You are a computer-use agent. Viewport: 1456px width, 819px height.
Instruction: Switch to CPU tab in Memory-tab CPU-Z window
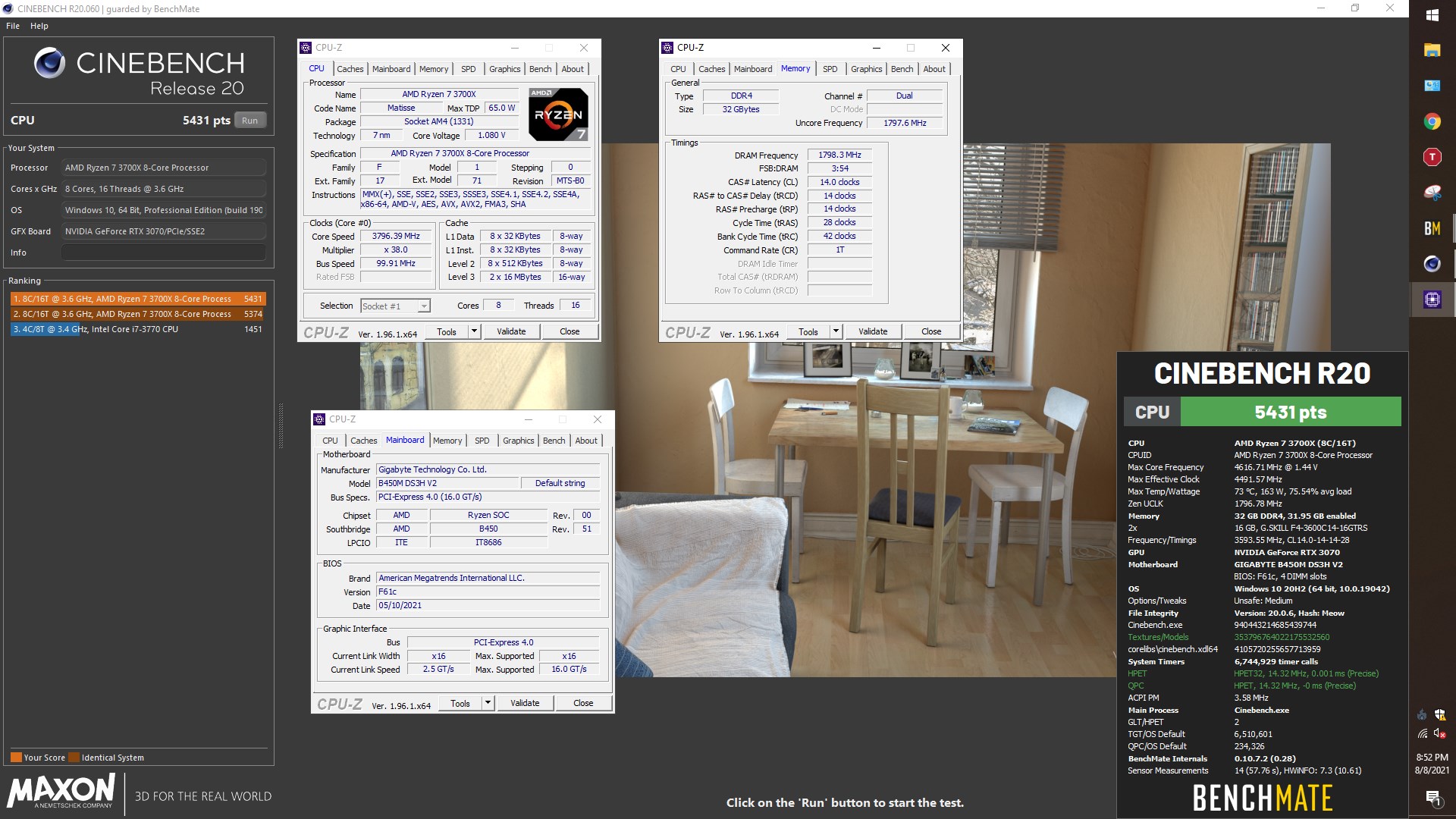[678, 68]
